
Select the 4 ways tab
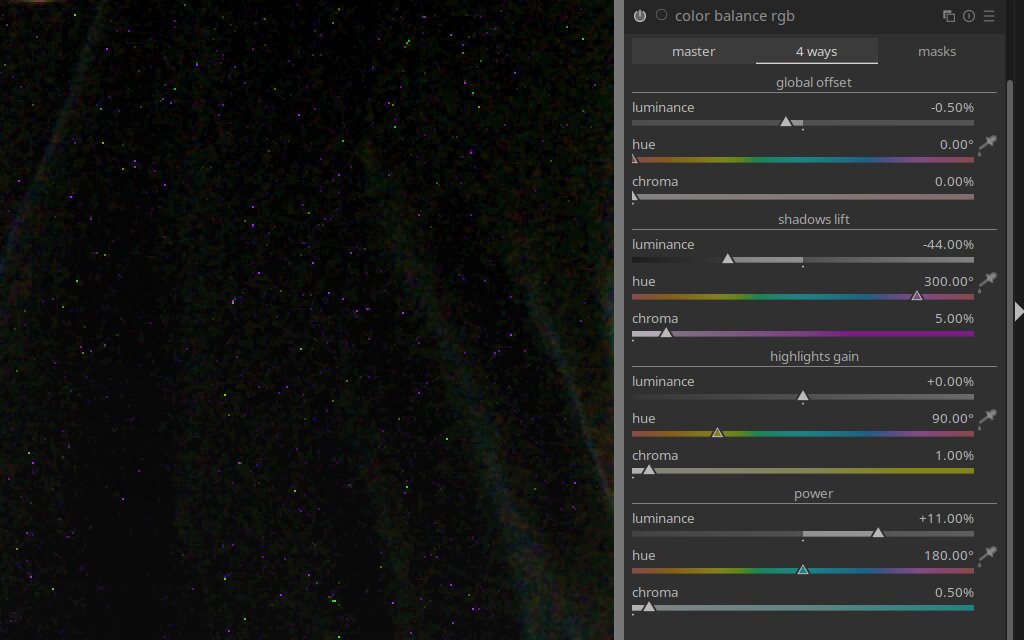pos(816,51)
